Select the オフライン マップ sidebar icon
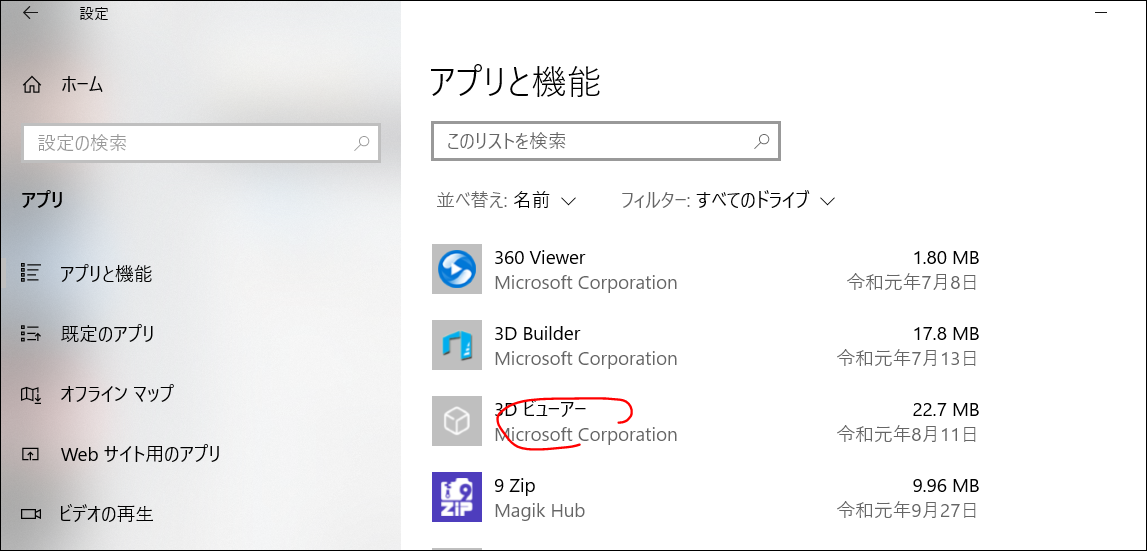 click(x=30, y=394)
